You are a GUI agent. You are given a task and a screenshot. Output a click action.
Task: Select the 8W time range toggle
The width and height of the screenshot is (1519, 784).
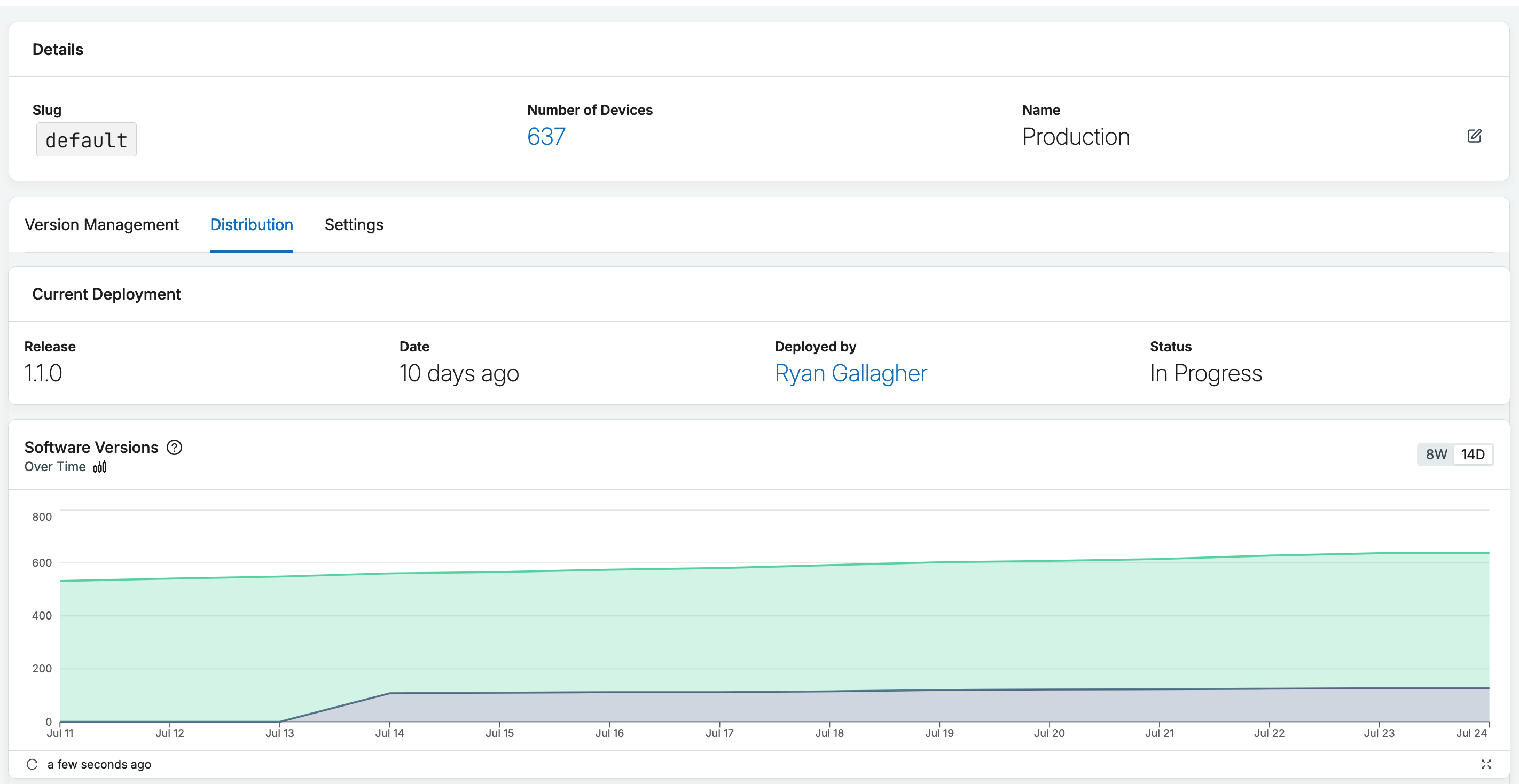pyautogui.click(x=1436, y=454)
